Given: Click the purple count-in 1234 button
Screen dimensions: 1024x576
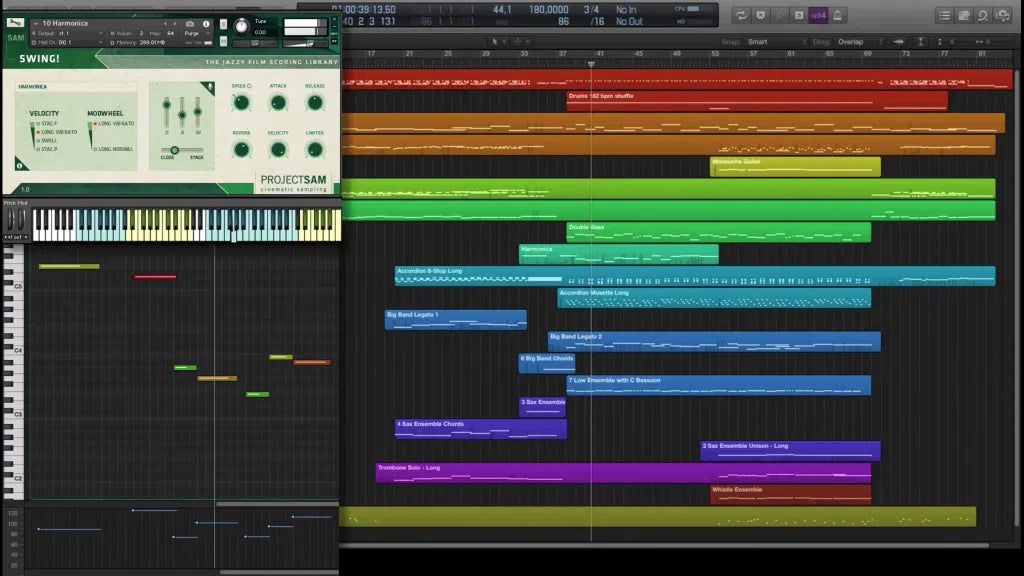Looking at the screenshot, I should (818, 15).
